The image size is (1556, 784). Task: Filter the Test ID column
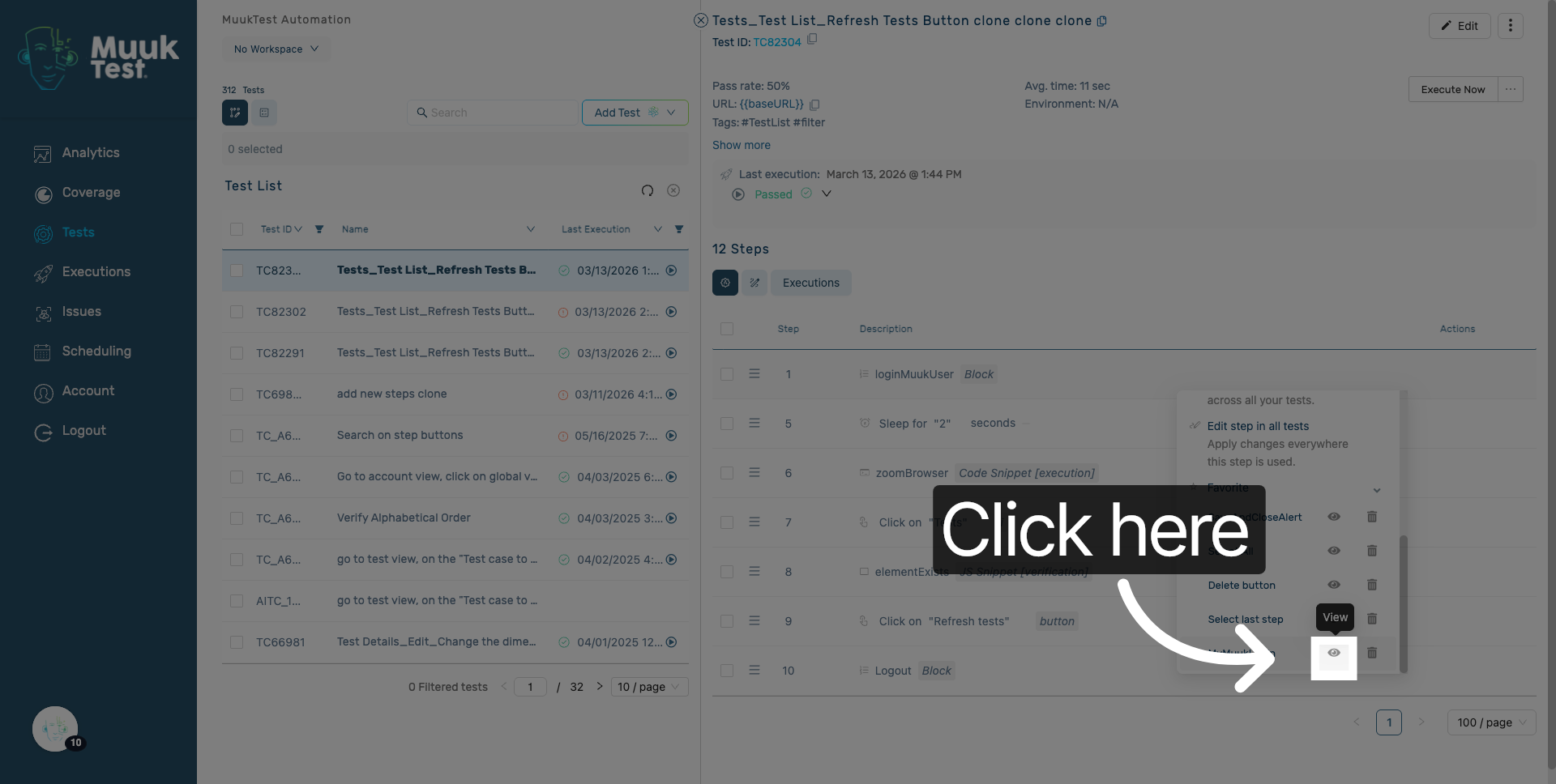(x=319, y=229)
